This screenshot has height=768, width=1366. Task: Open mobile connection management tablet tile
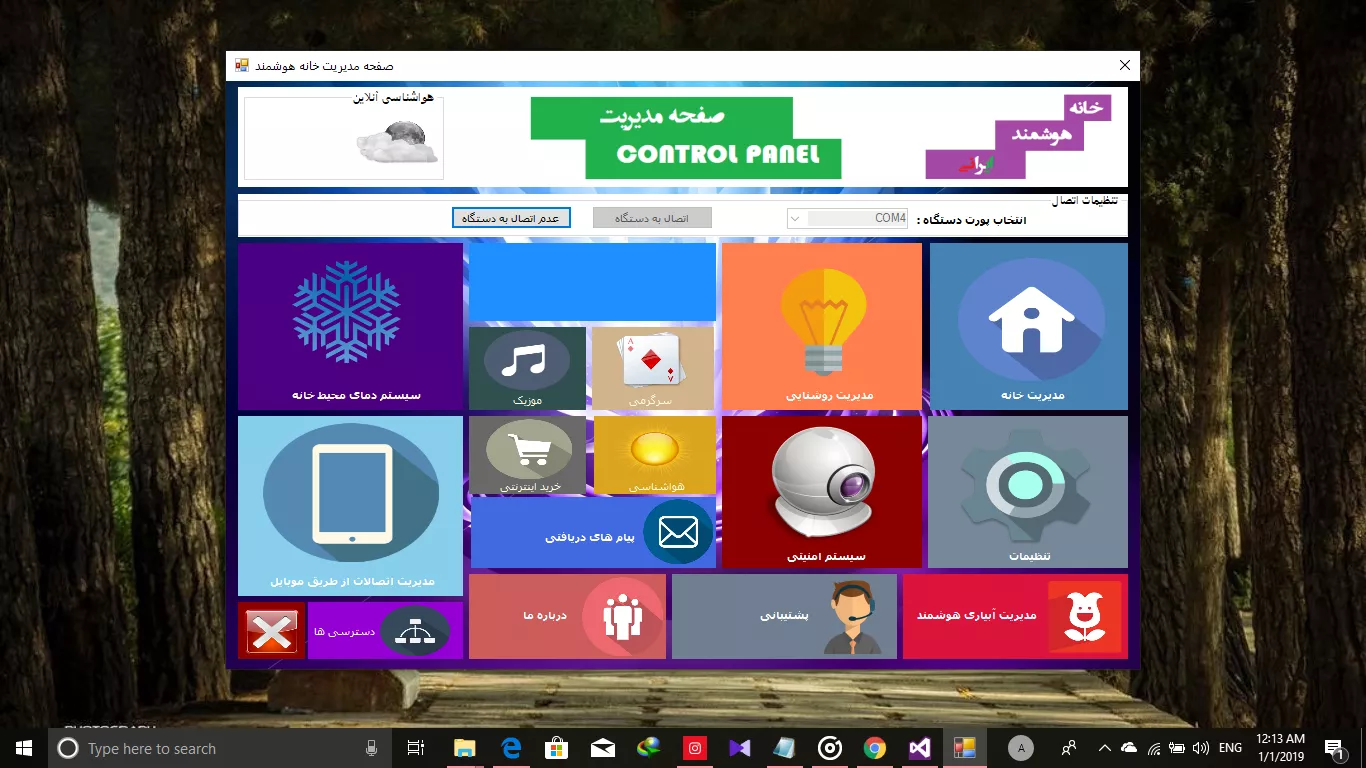(350, 506)
